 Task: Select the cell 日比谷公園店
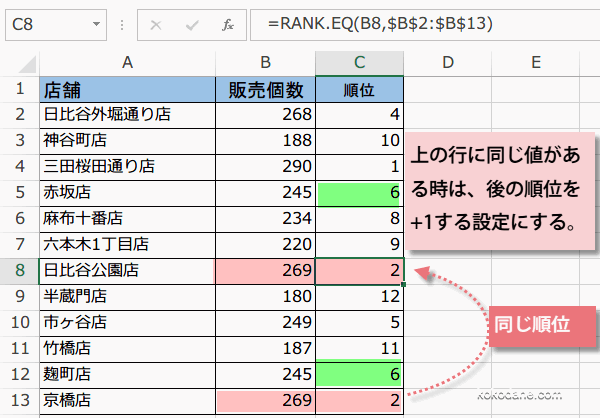pyautogui.click(x=127, y=271)
